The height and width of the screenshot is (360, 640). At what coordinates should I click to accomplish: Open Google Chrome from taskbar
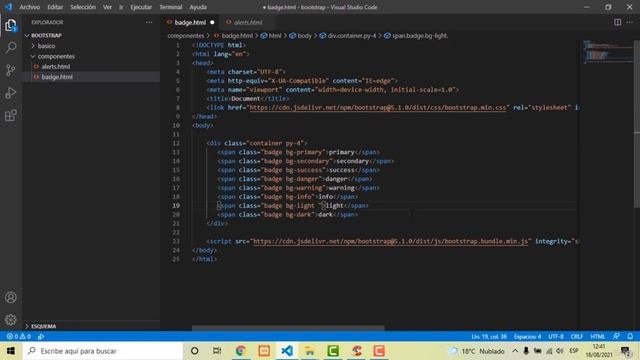click(x=240, y=351)
